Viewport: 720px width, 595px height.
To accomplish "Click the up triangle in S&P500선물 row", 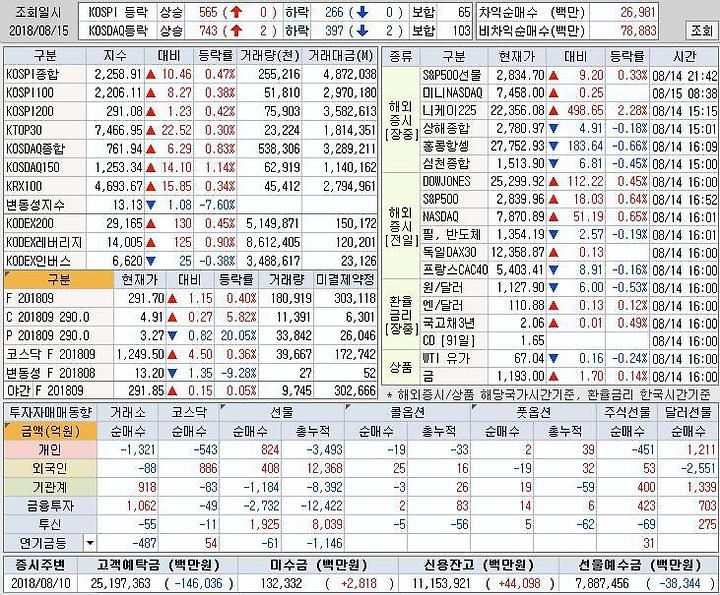I will pyautogui.click(x=553, y=75).
